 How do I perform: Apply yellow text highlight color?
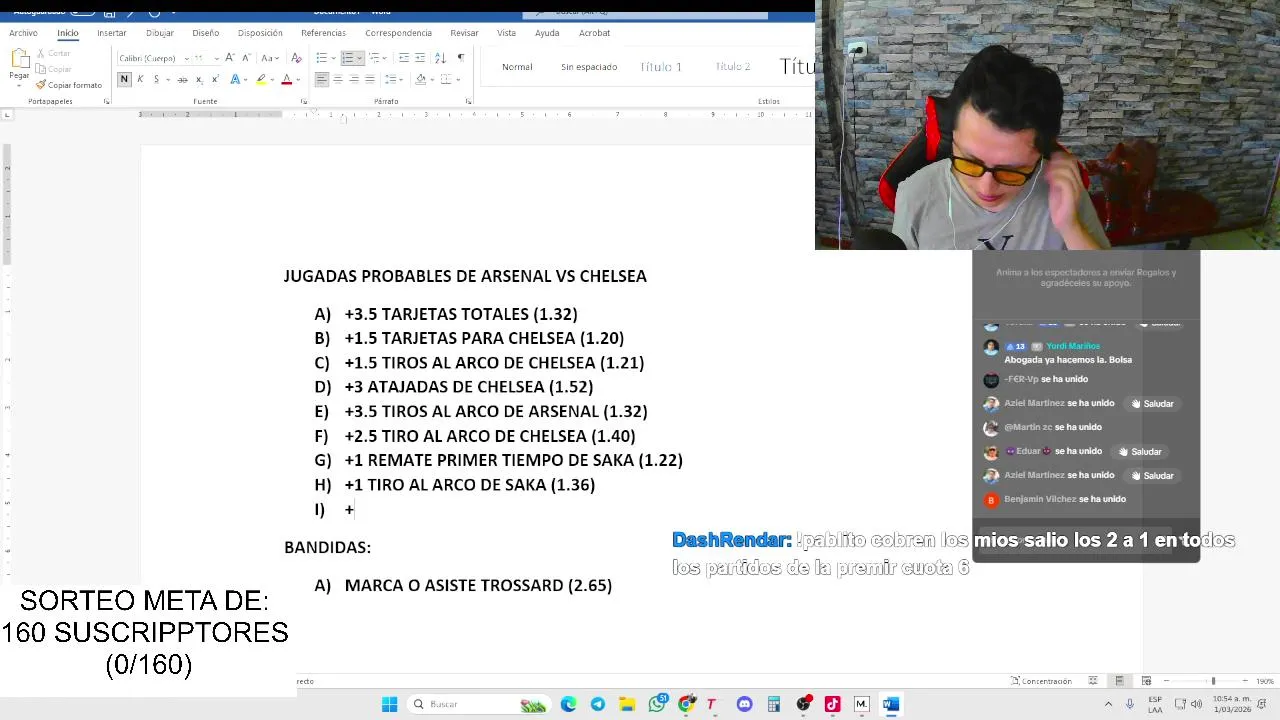(x=261, y=79)
